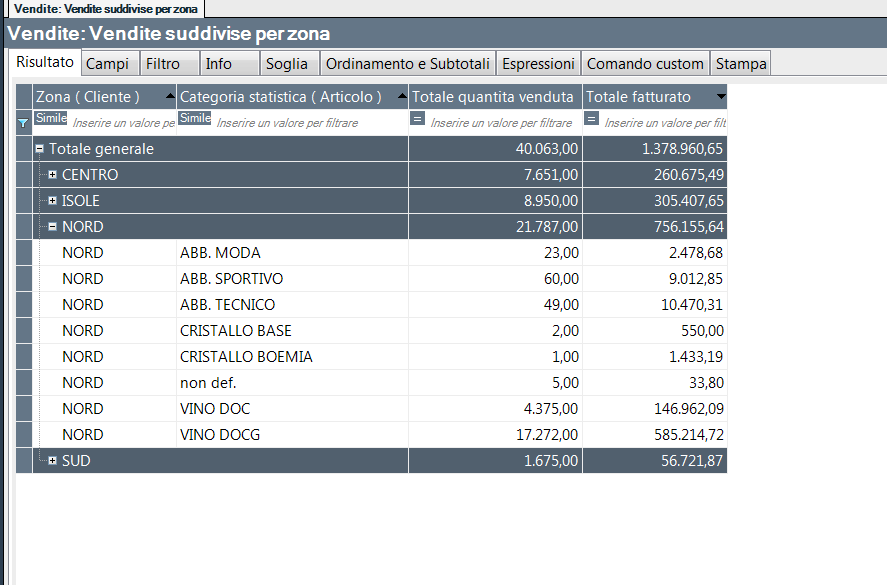Image resolution: width=887 pixels, height=585 pixels.
Task: Click the 'Simile' operator in the Zona filter
Action: click(x=51, y=118)
